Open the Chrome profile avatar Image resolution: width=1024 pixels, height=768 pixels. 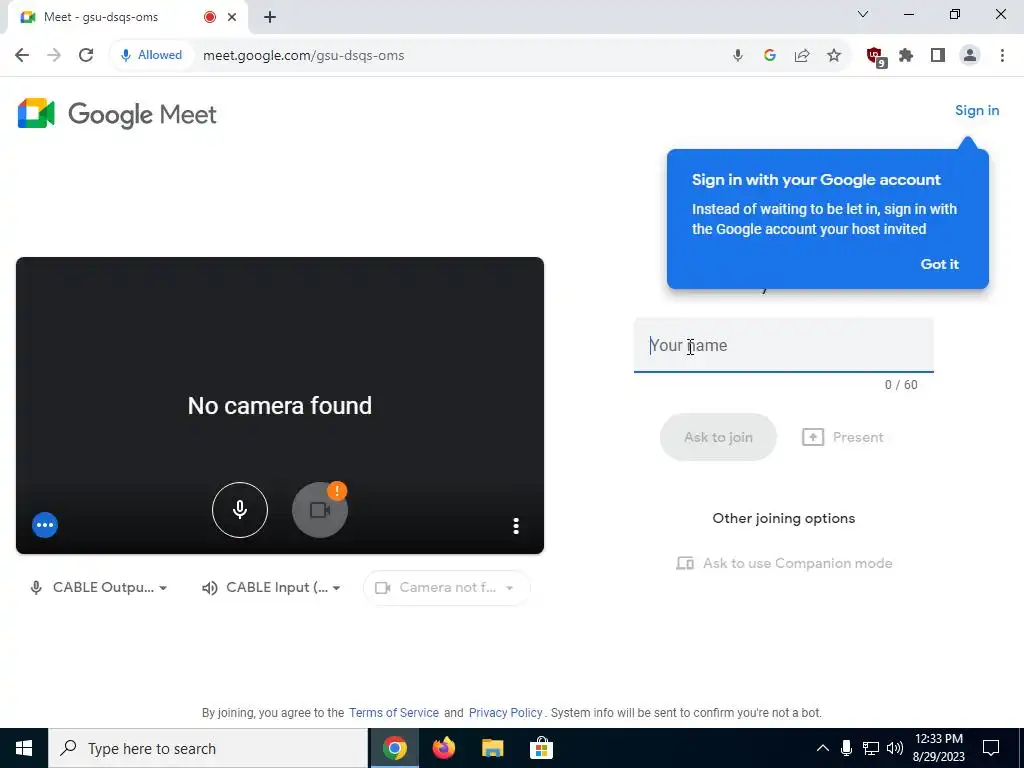pos(970,56)
